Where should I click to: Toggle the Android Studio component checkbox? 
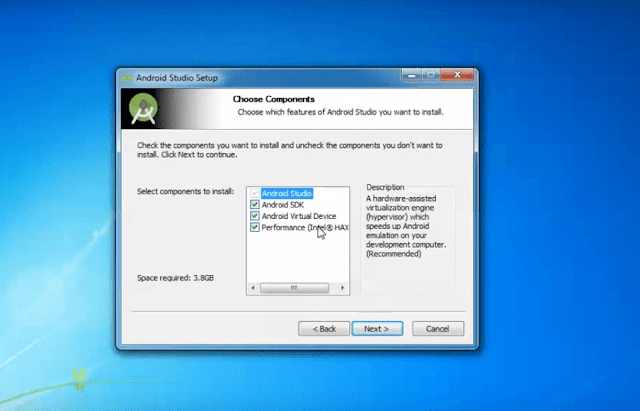pyautogui.click(x=255, y=193)
